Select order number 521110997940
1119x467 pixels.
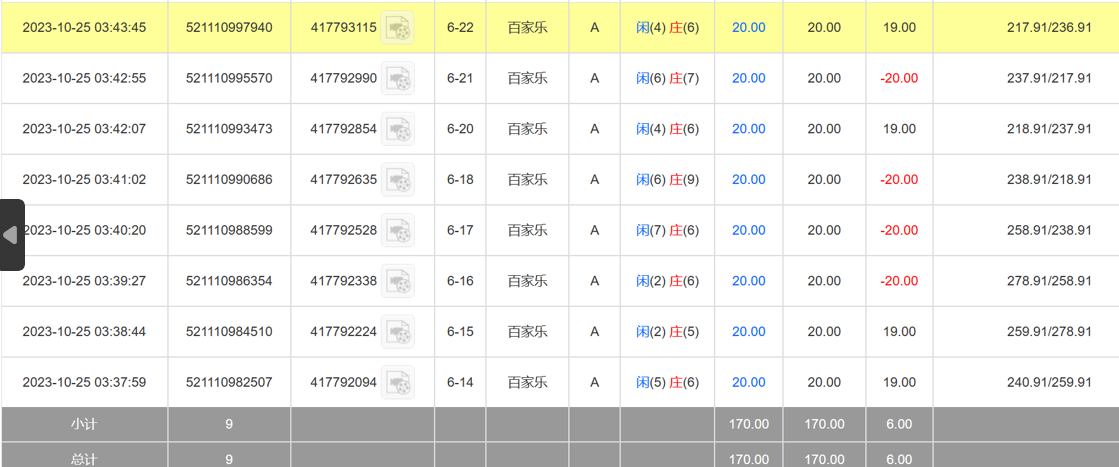229,28
